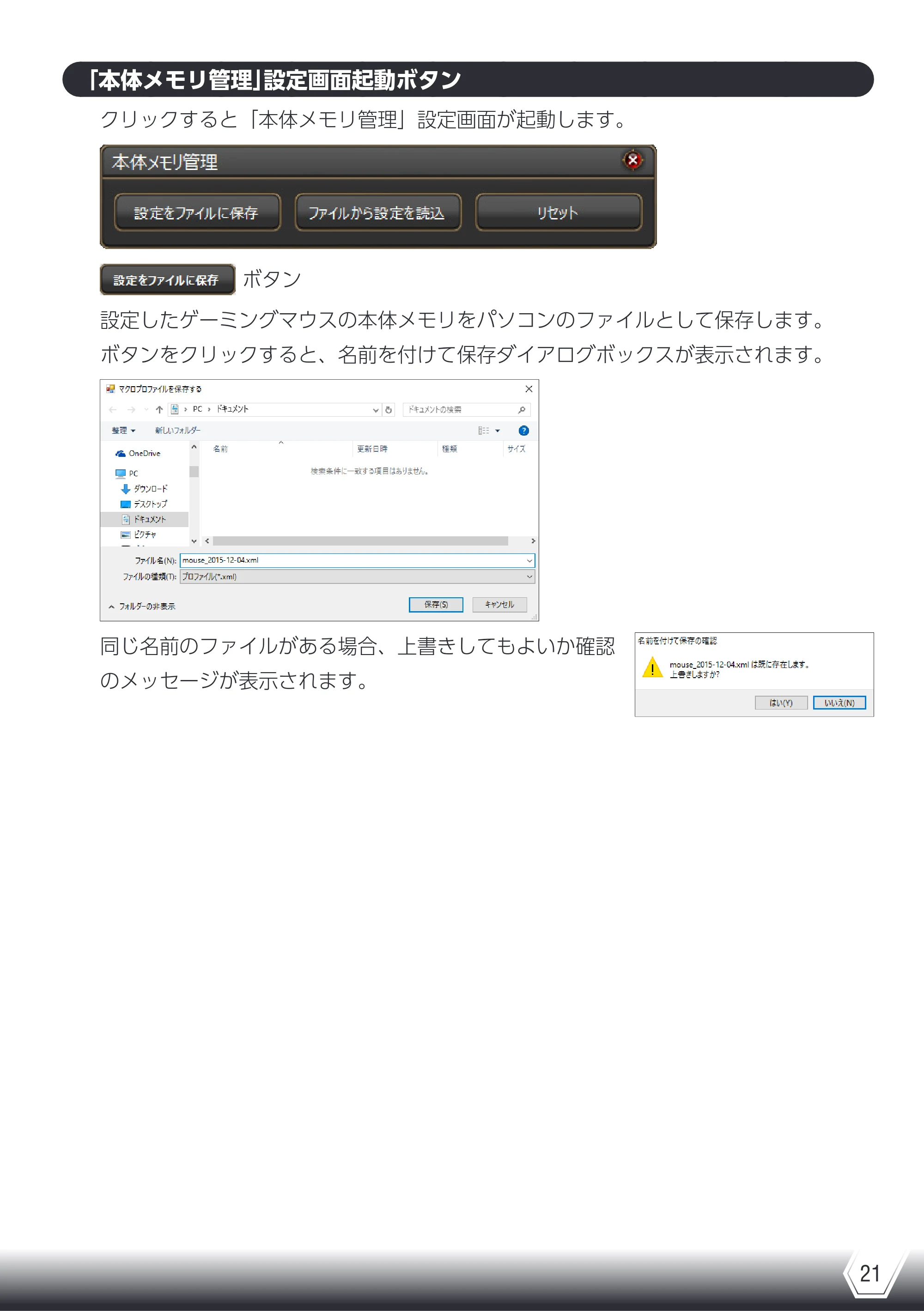Click the 保存(S) button

click(436, 605)
